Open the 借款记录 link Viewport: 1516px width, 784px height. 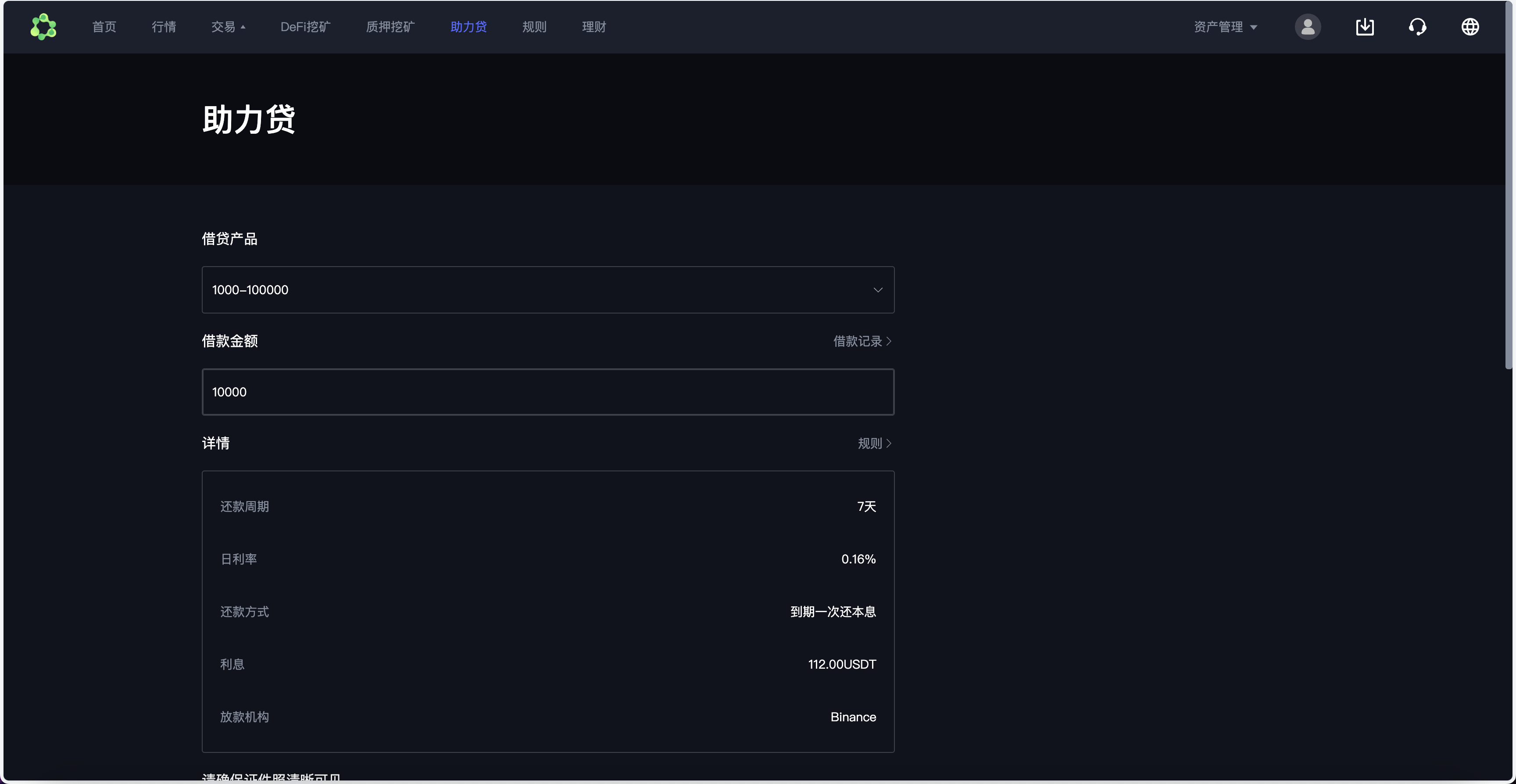tap(858, 341)
